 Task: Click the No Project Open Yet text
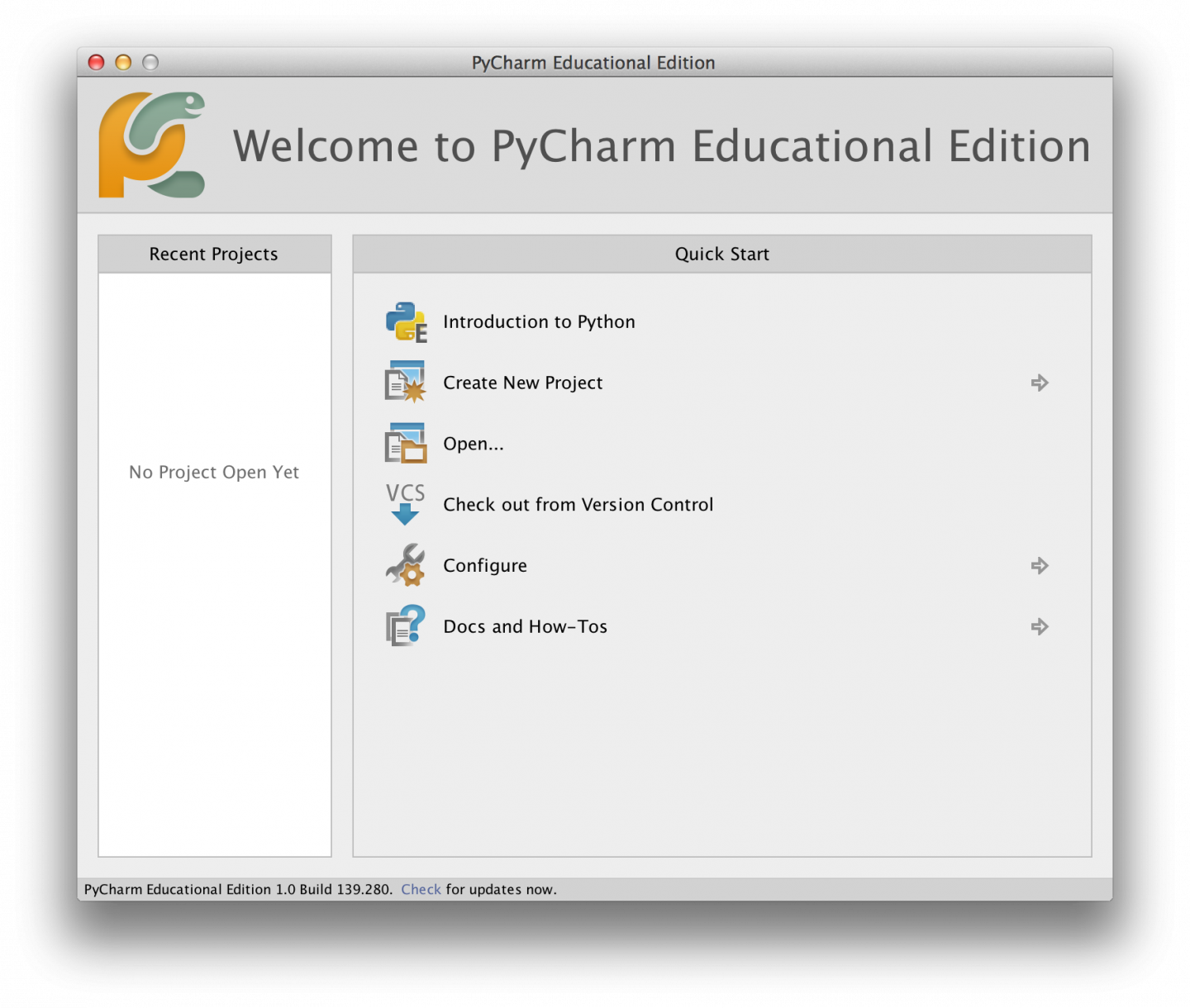[214, 472]
